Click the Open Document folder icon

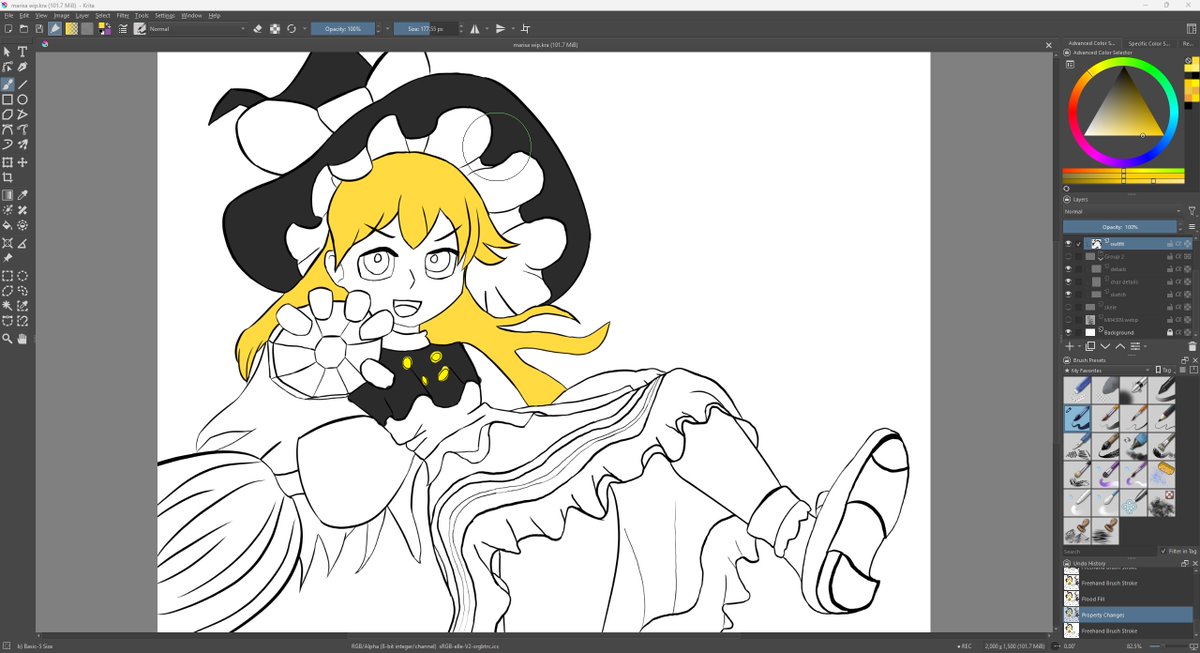coord(23,29)
